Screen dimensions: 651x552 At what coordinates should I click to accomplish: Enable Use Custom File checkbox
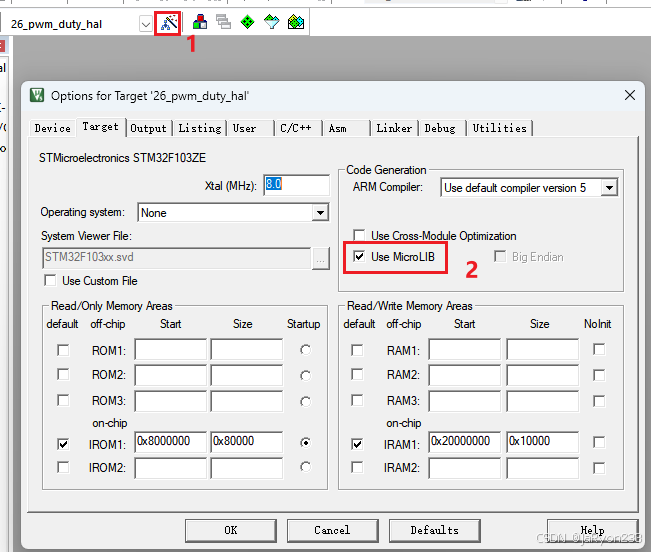tap(50, 281)
